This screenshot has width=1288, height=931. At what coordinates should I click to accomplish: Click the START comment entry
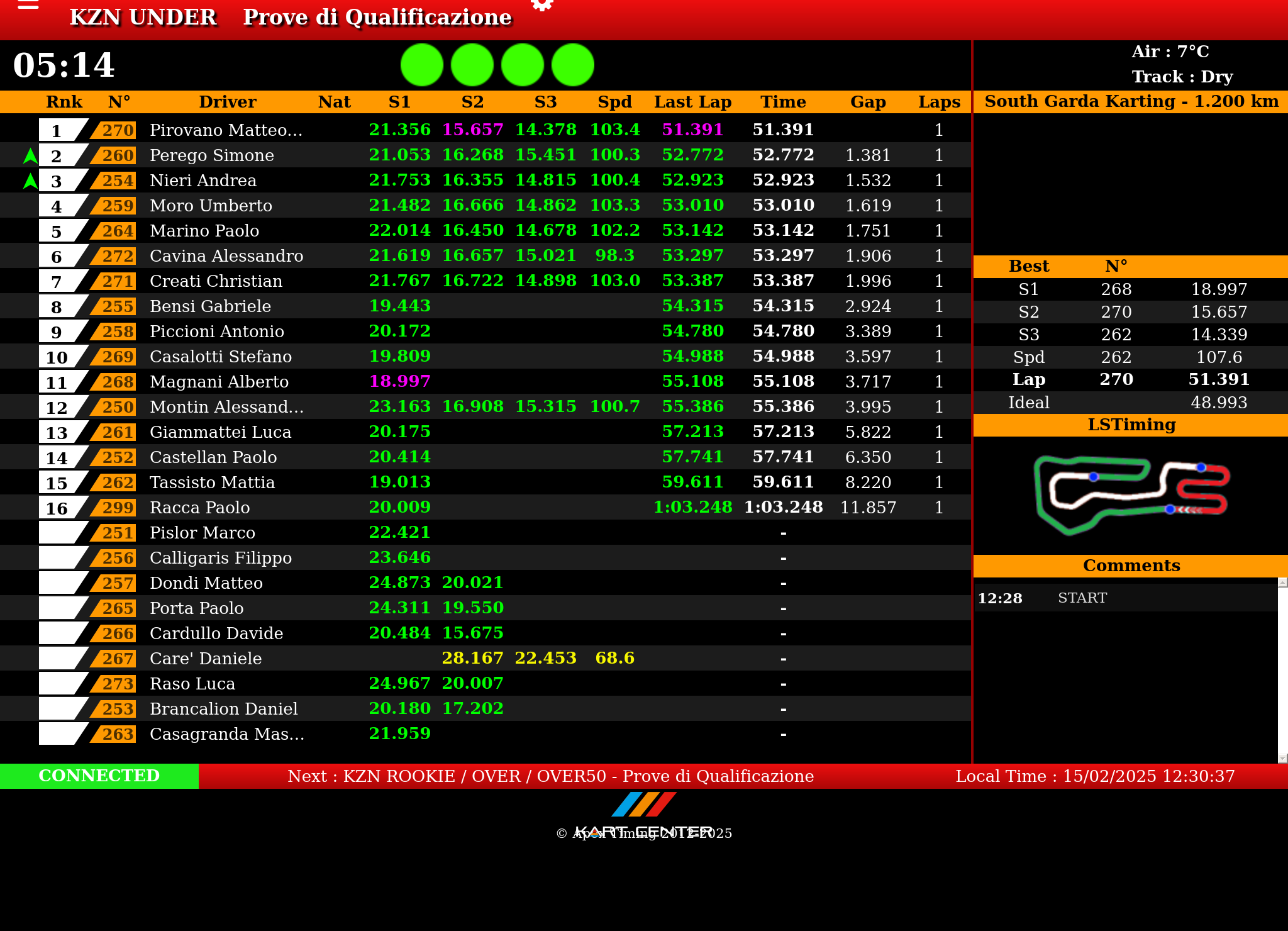(x=1082, y=598)
